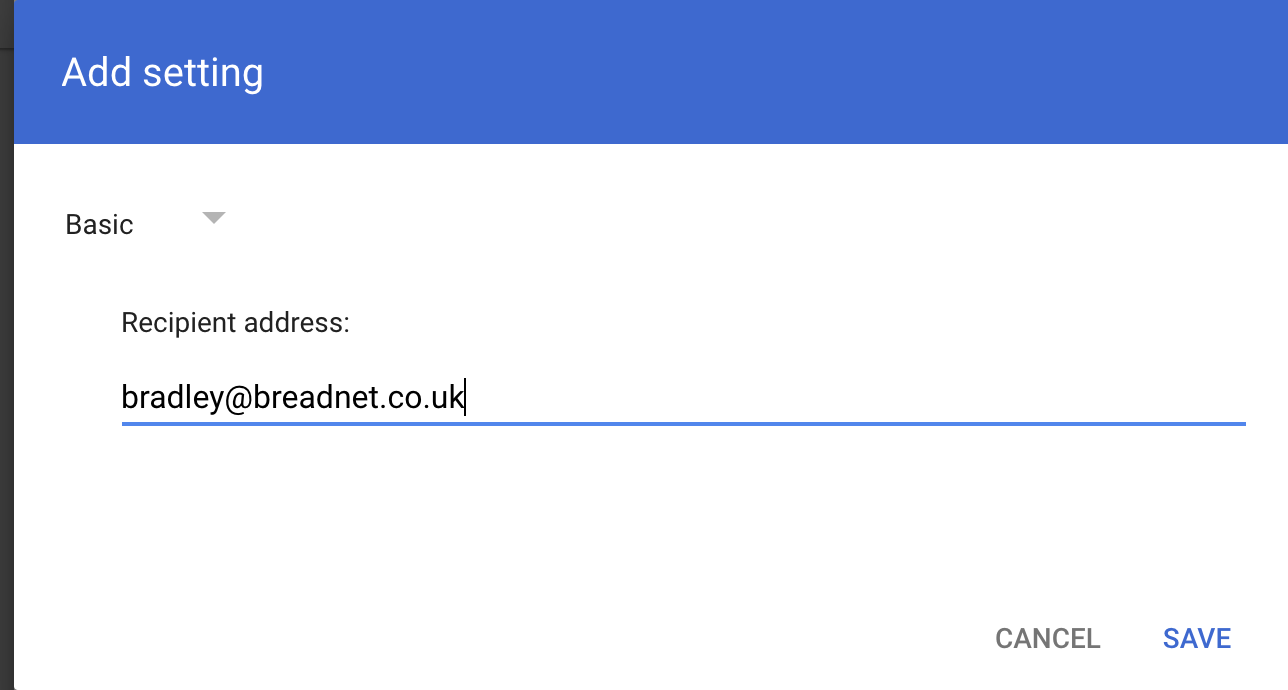
Task: Click the Basic setting type label
Action: coord(99,225)
